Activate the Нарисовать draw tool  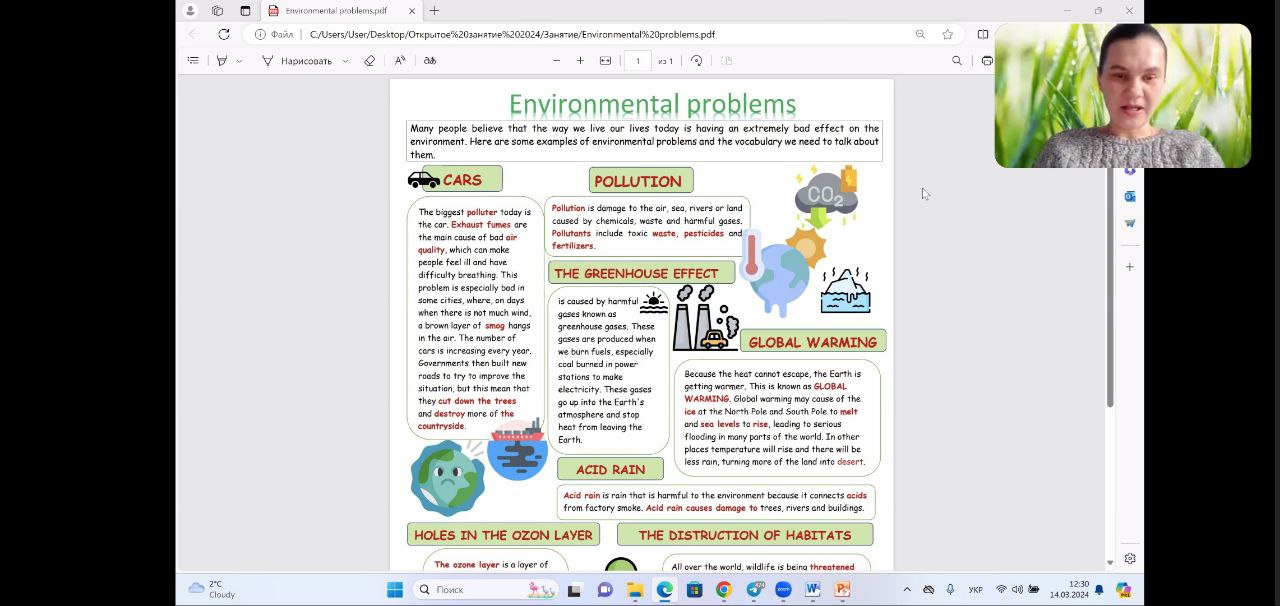click(297, 61)
